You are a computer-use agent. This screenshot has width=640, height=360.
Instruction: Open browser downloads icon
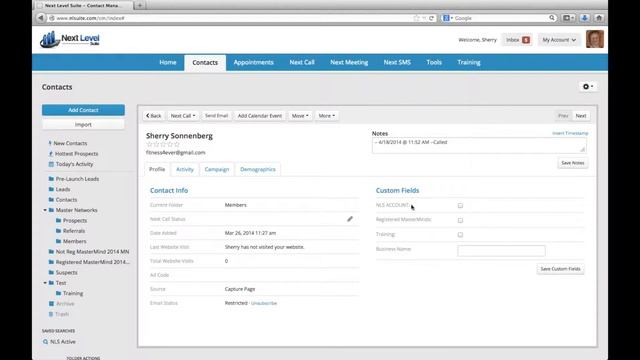coord(584,18)
